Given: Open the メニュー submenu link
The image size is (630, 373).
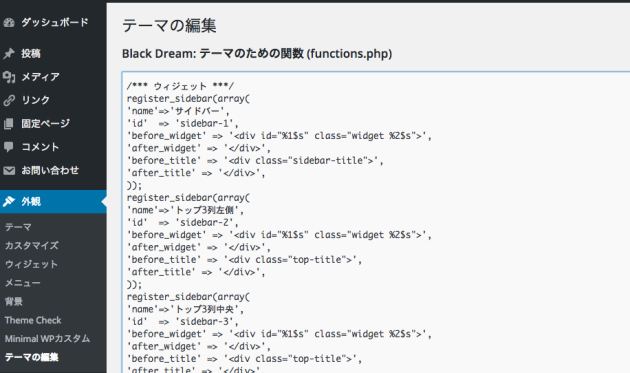Looking at the screenshot, I should [x=22, y=283].
